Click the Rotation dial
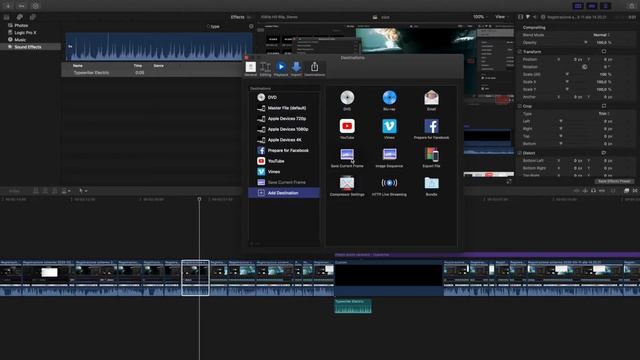 [584, 67]
